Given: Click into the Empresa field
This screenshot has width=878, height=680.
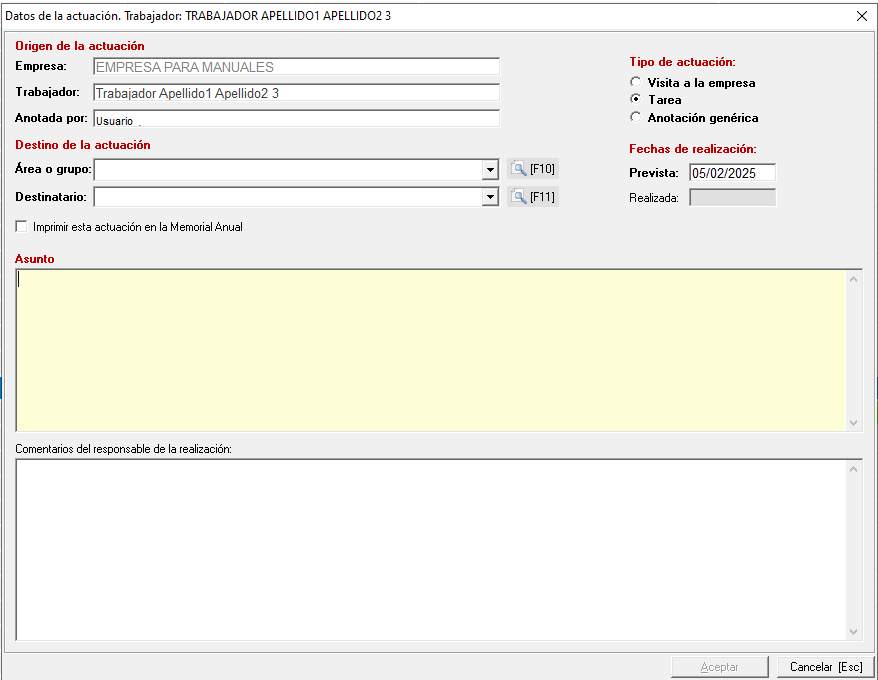Looking at the screenshot, I should point(296,67).
